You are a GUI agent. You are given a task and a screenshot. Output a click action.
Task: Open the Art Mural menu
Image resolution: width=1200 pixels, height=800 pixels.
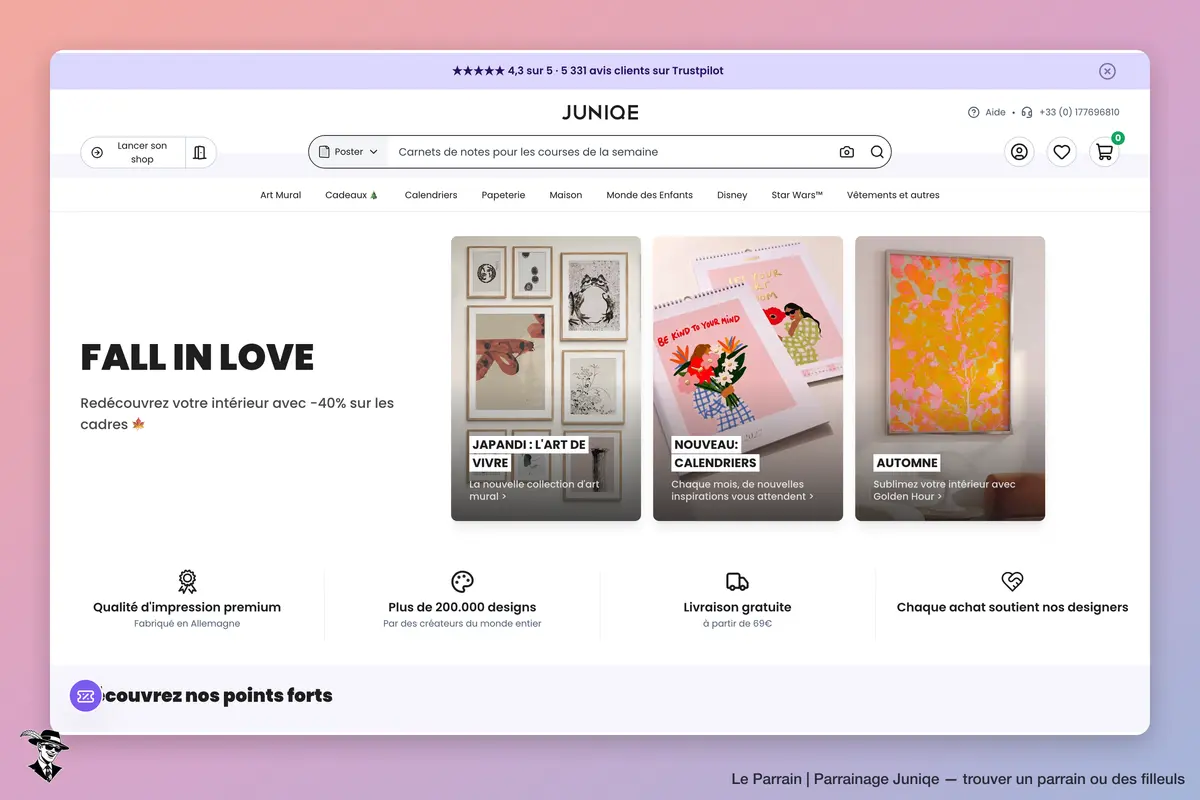(x=281, y=195)
